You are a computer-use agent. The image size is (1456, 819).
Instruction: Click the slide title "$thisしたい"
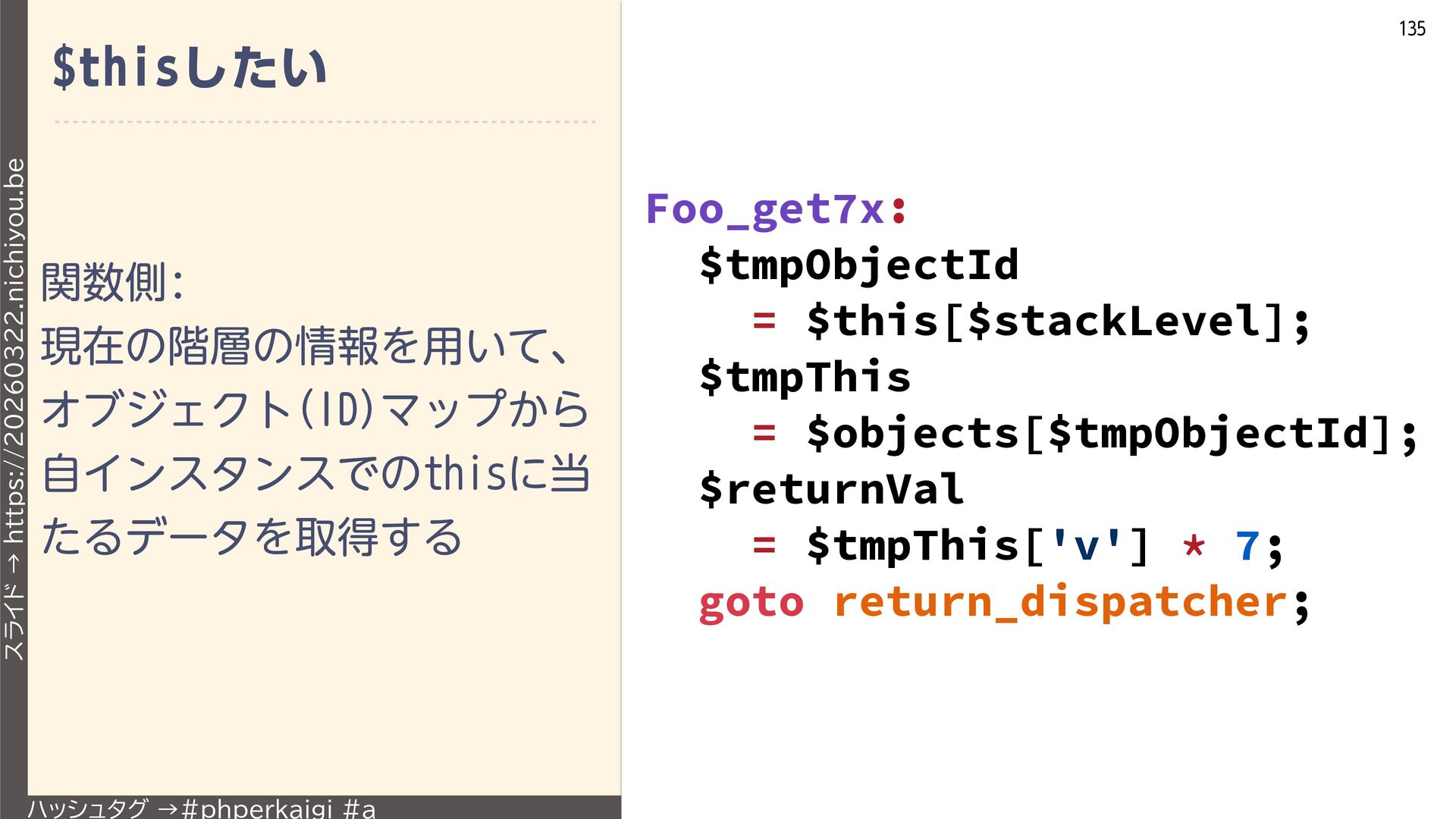(x=190, y=67)
